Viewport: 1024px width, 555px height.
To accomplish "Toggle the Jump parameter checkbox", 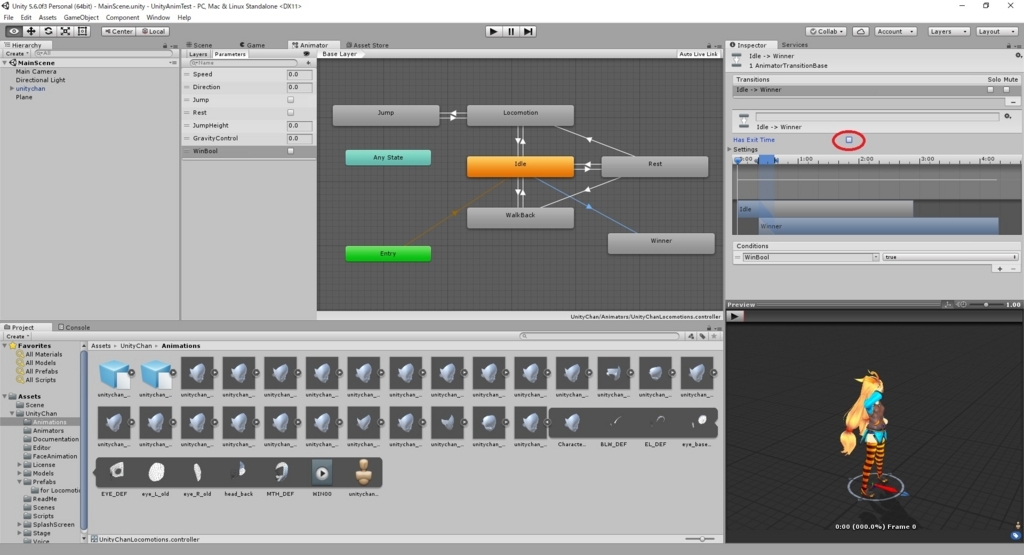I will [291, 100].
